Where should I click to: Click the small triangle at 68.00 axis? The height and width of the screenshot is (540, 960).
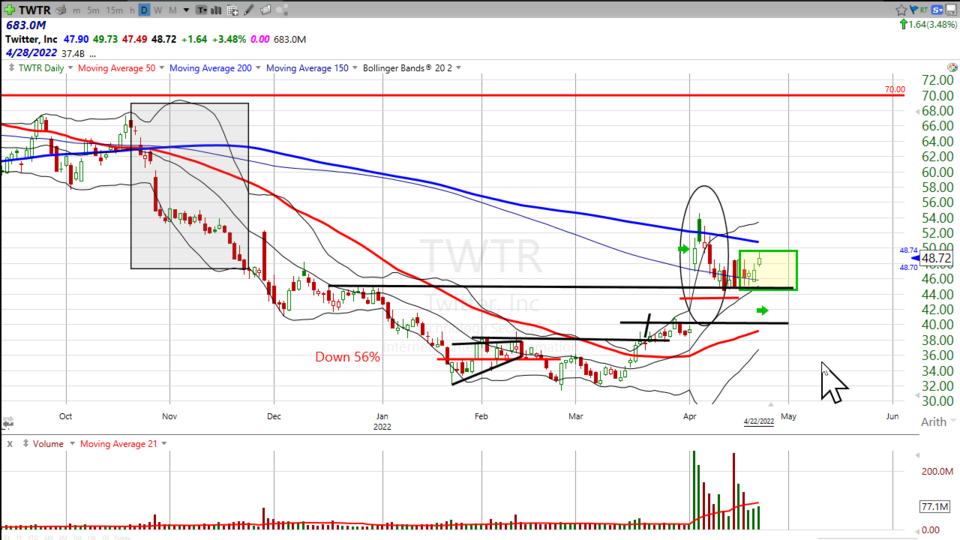pos(917,111)
